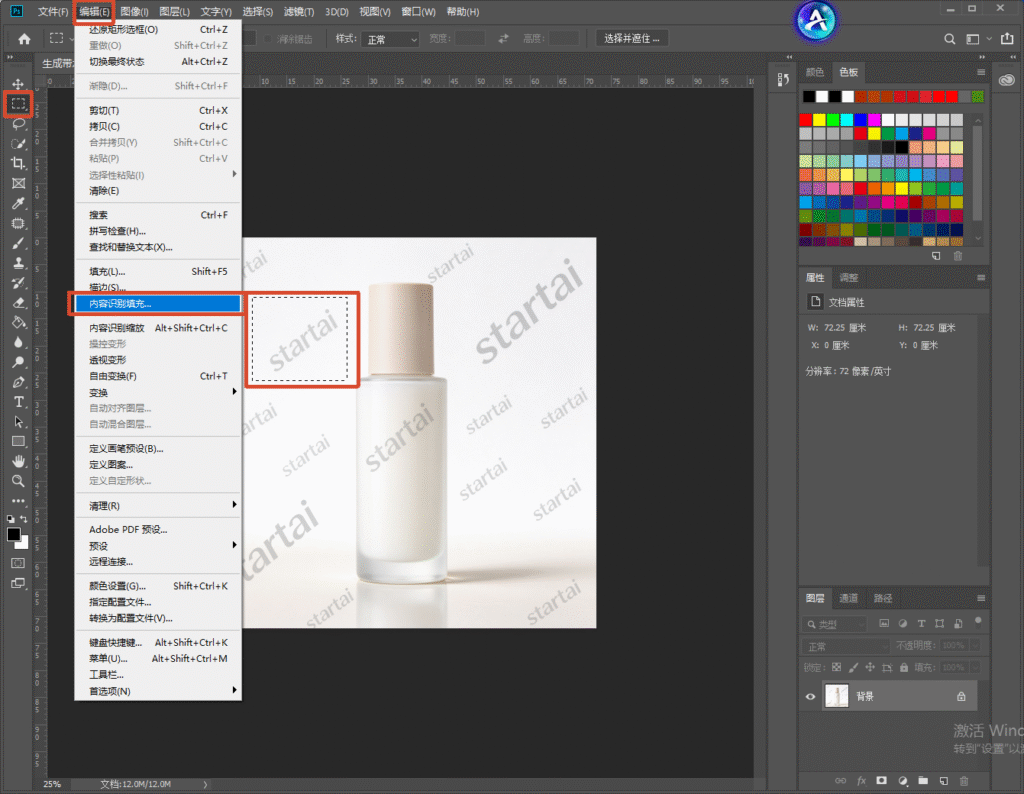Viewport: 1024px width, 794px height.
Task: Select the Move tool
Action: 18,84
